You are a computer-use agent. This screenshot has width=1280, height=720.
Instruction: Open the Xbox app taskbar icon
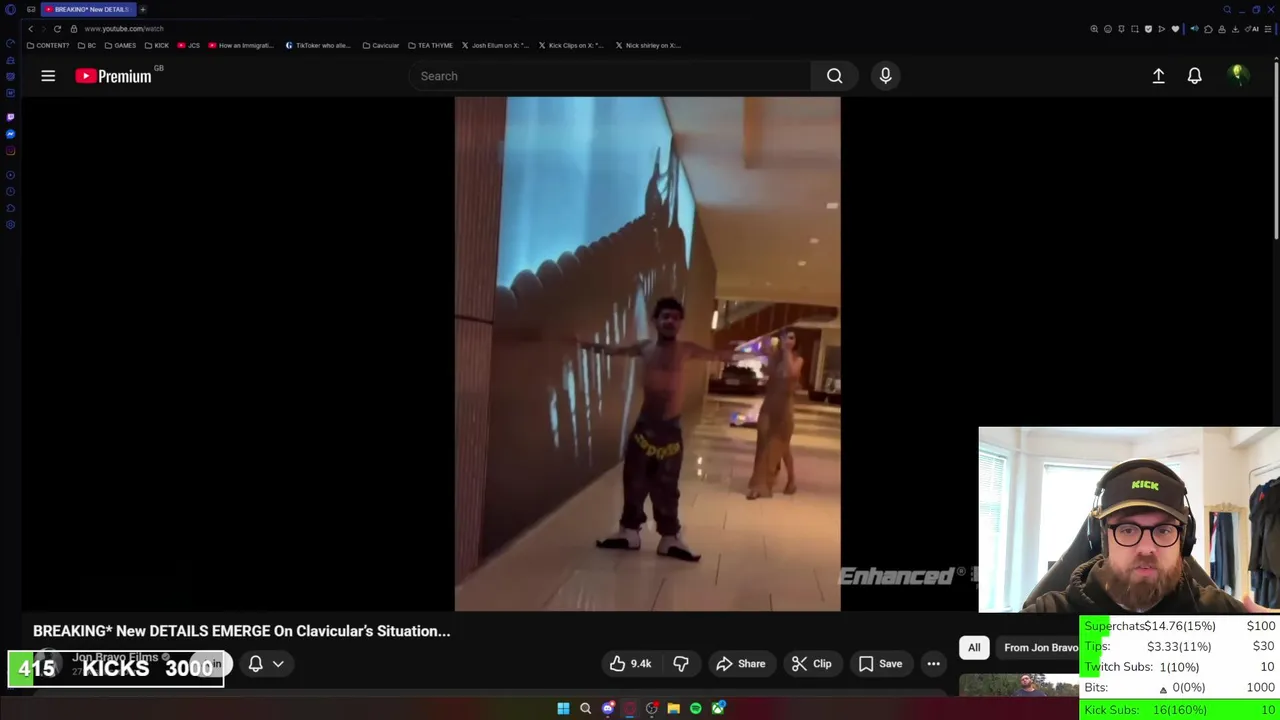pyautogui.click(x=718, y=709)
